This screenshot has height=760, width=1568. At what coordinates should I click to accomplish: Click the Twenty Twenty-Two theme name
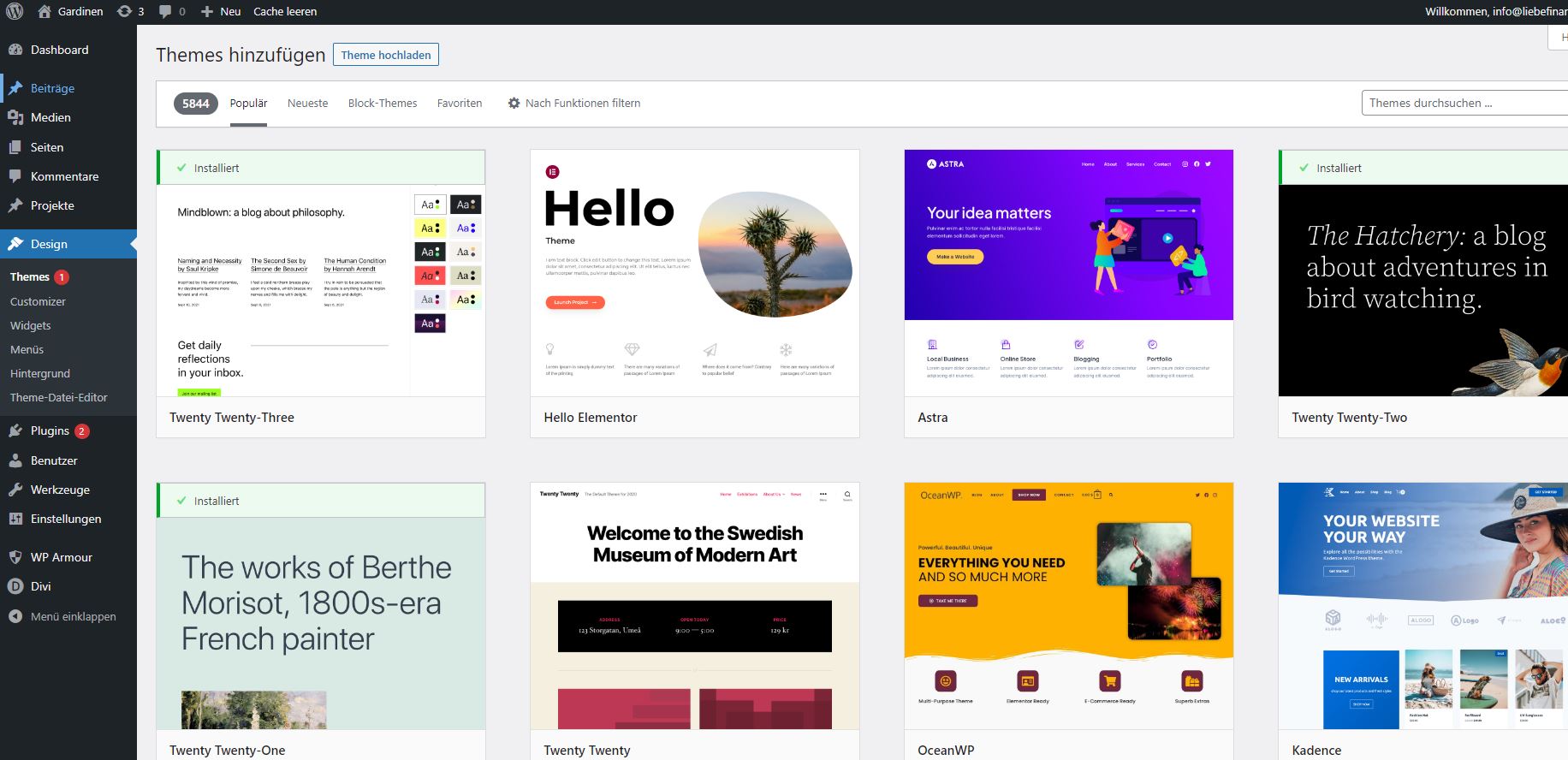tap(1350, 418)
